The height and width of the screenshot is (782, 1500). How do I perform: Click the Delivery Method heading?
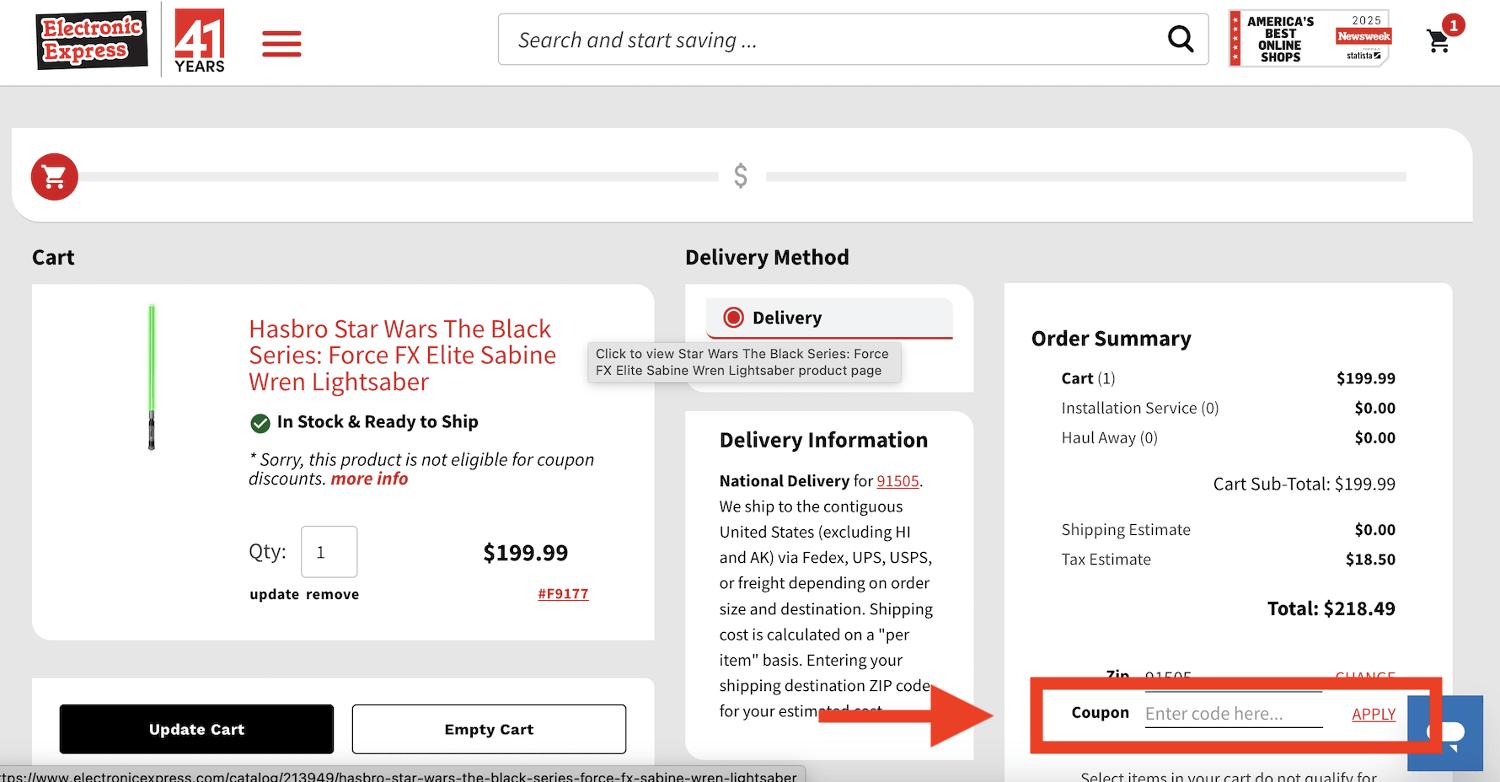coord(767,257)
